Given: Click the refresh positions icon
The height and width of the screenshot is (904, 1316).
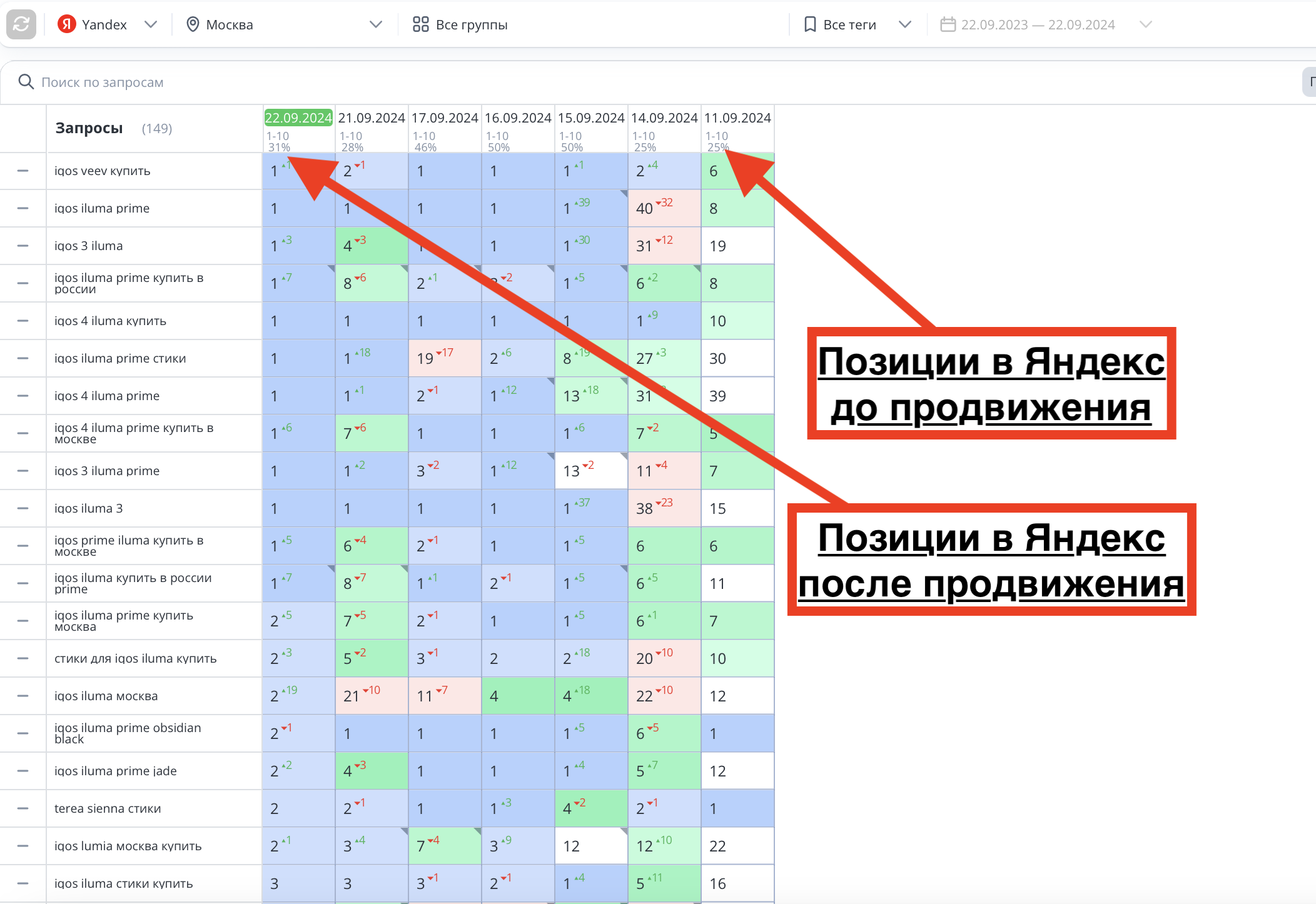Looking at the screenshot, I should point(21,24).
